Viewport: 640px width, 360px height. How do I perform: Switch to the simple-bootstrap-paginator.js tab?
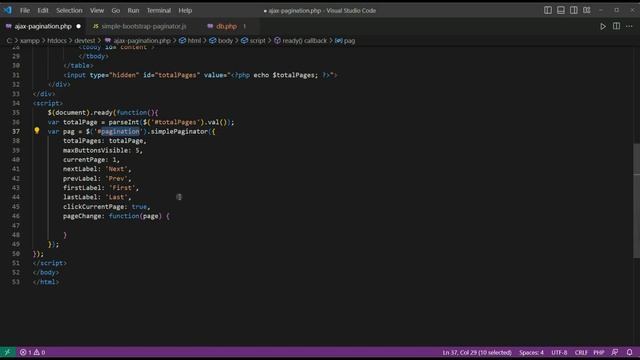[144, 26]
